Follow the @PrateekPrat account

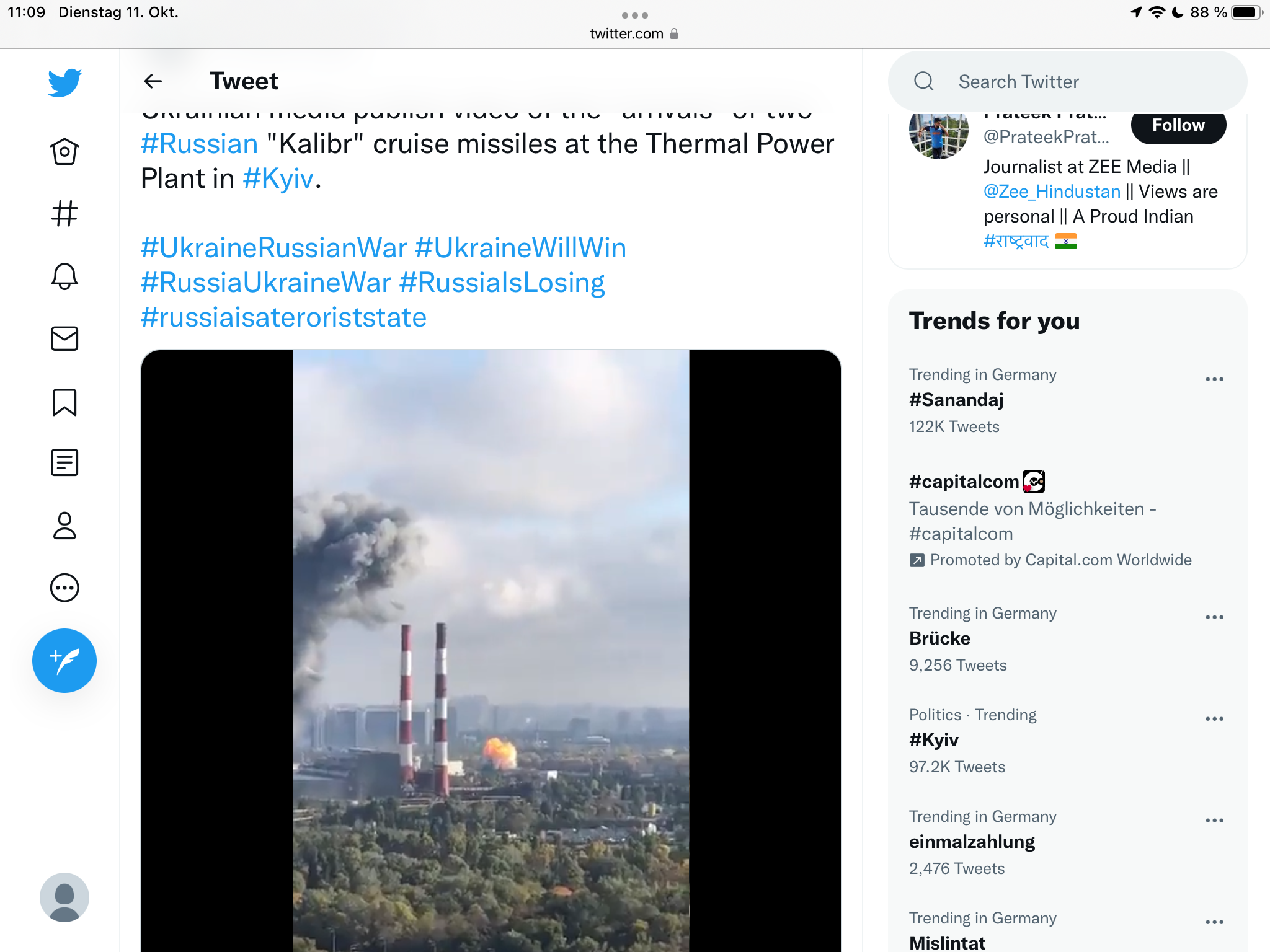(x=1178, y=126)
